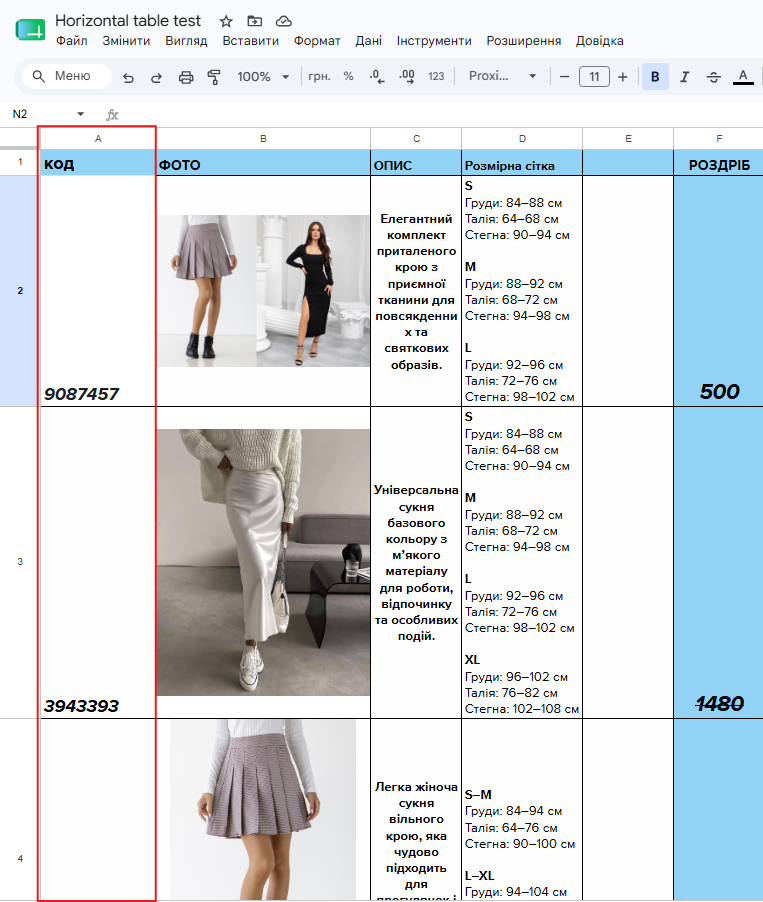
Task: Open the Формат menu
Action: coord(317,41)
